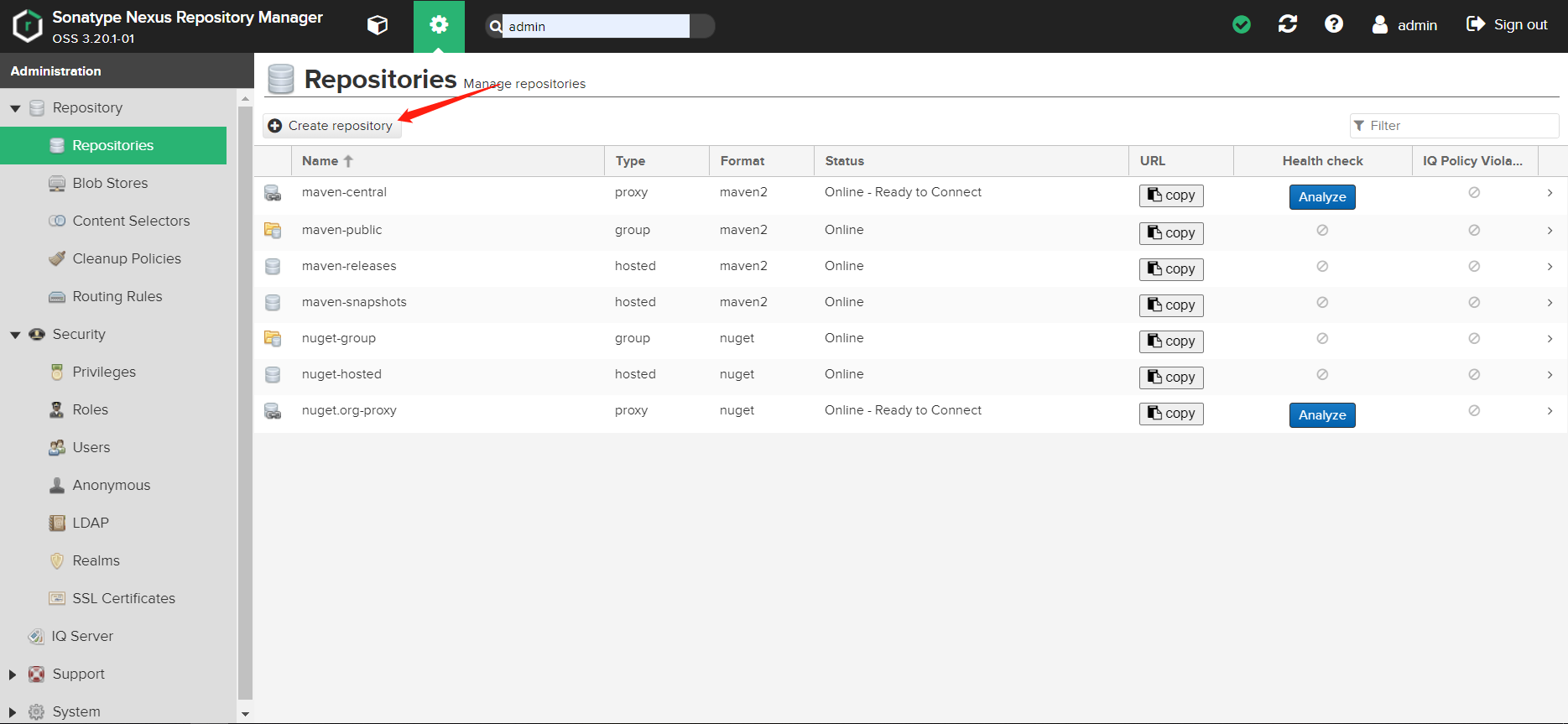Open details chevron for maven-public row
This screenshot has width=1568, height=724.
pos(1550,230)
